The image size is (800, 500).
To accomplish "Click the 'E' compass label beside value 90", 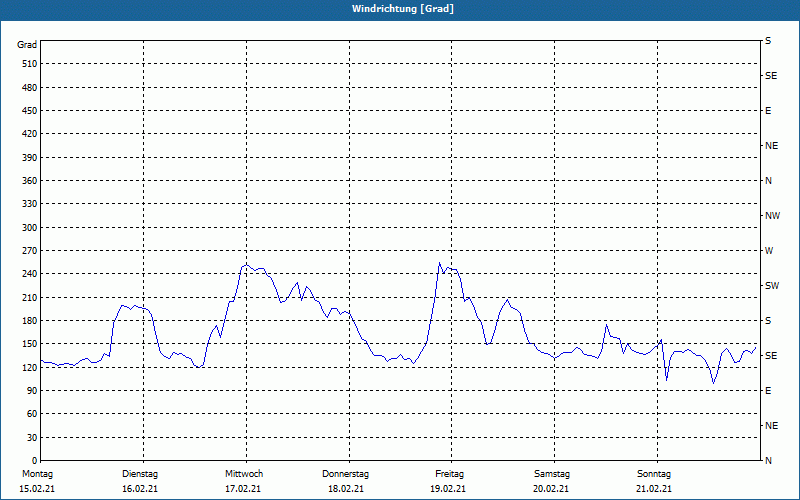I will tap(768, 391).
